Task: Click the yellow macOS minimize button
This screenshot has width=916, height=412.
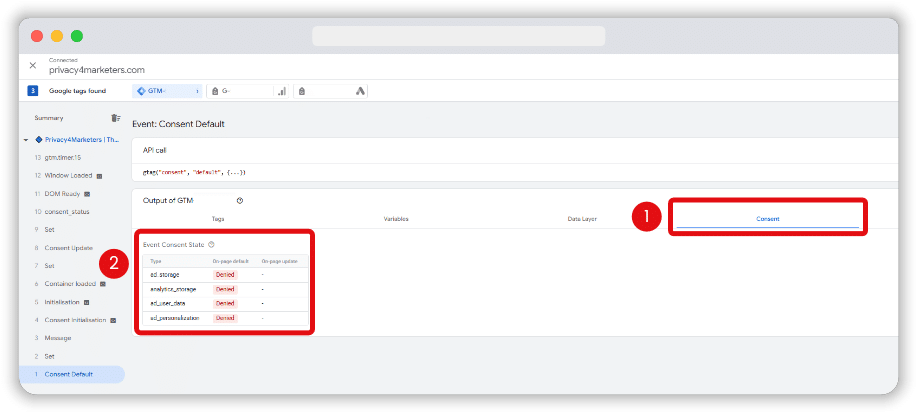Action: 57,36
